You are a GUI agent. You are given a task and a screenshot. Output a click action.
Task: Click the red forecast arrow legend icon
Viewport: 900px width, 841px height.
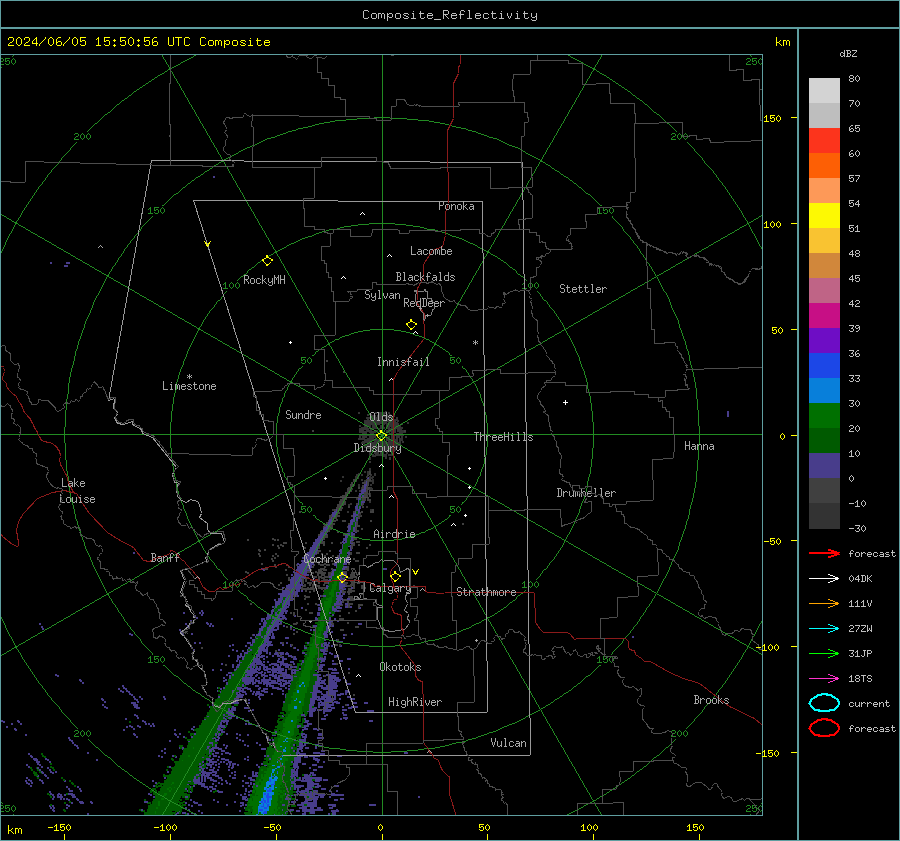pos(824,553)
